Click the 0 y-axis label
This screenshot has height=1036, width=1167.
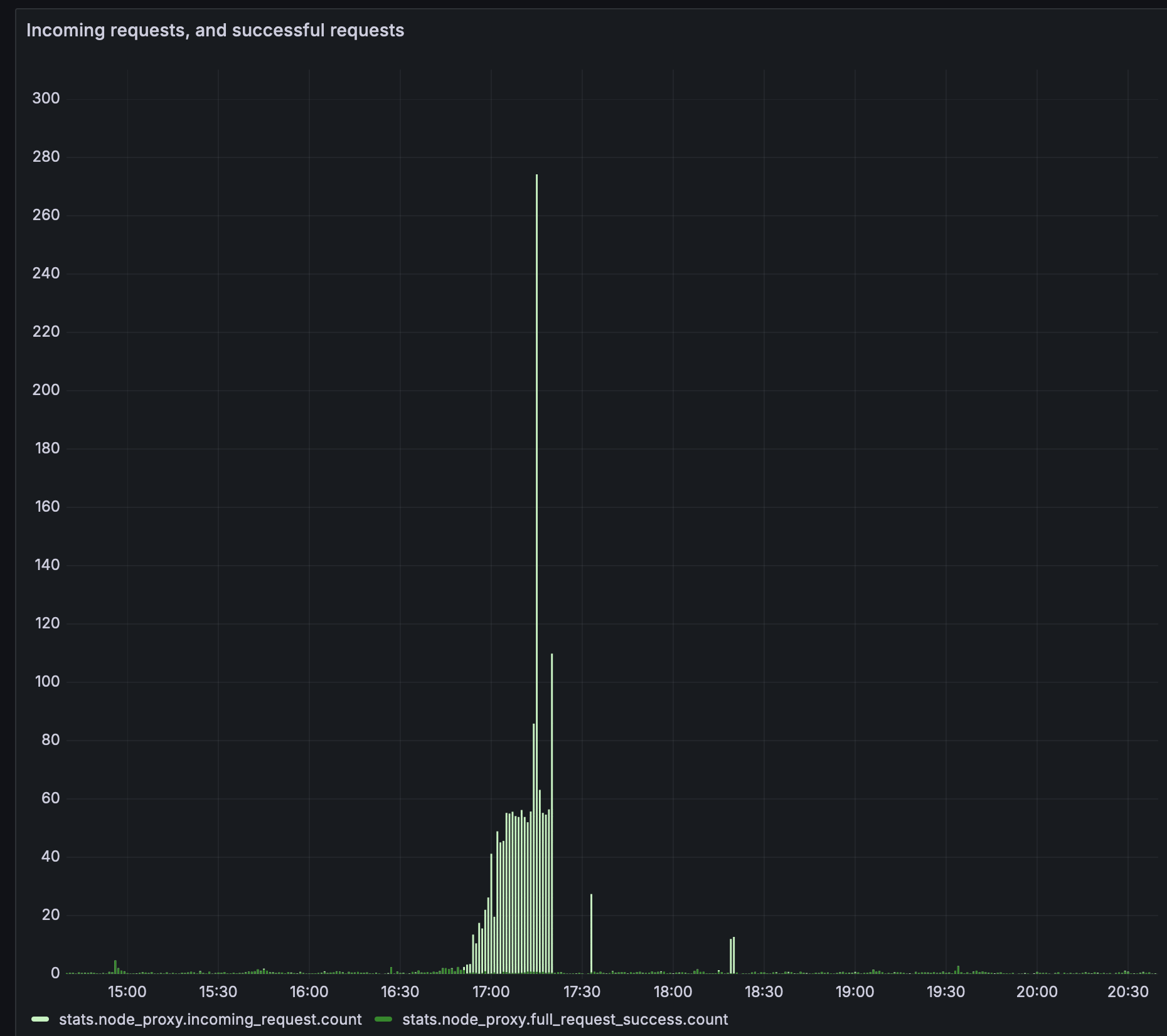click(x=55, y=973)
